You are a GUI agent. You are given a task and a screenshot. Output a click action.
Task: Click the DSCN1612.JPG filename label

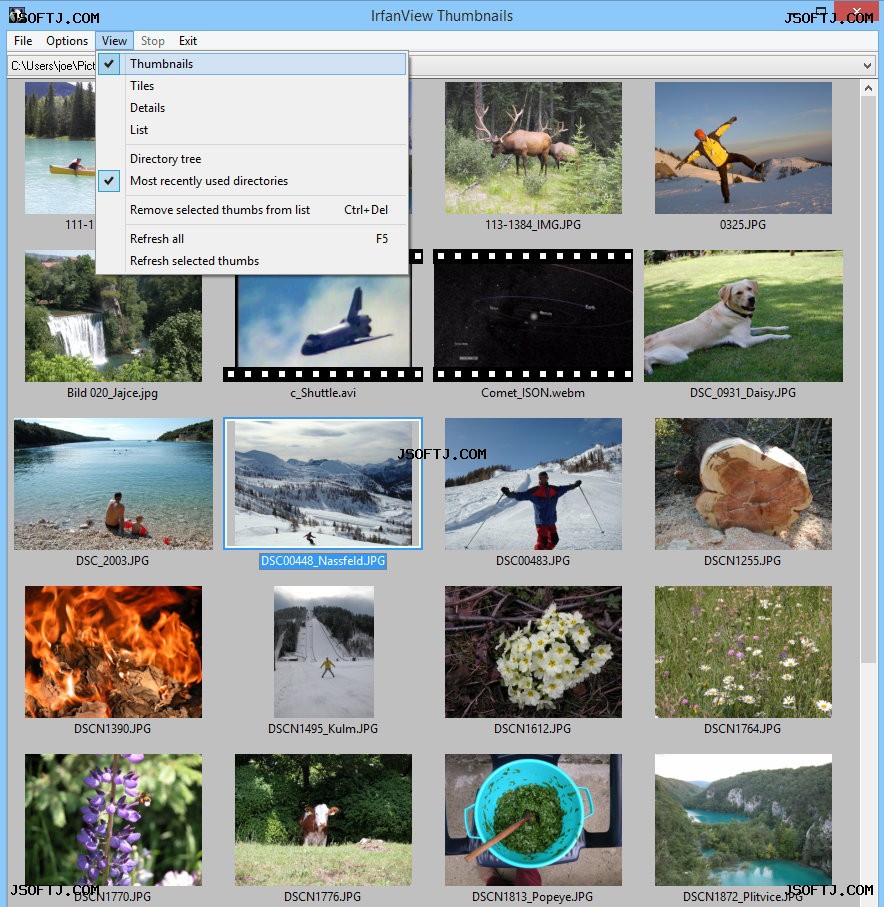click(x=532, y=729)
